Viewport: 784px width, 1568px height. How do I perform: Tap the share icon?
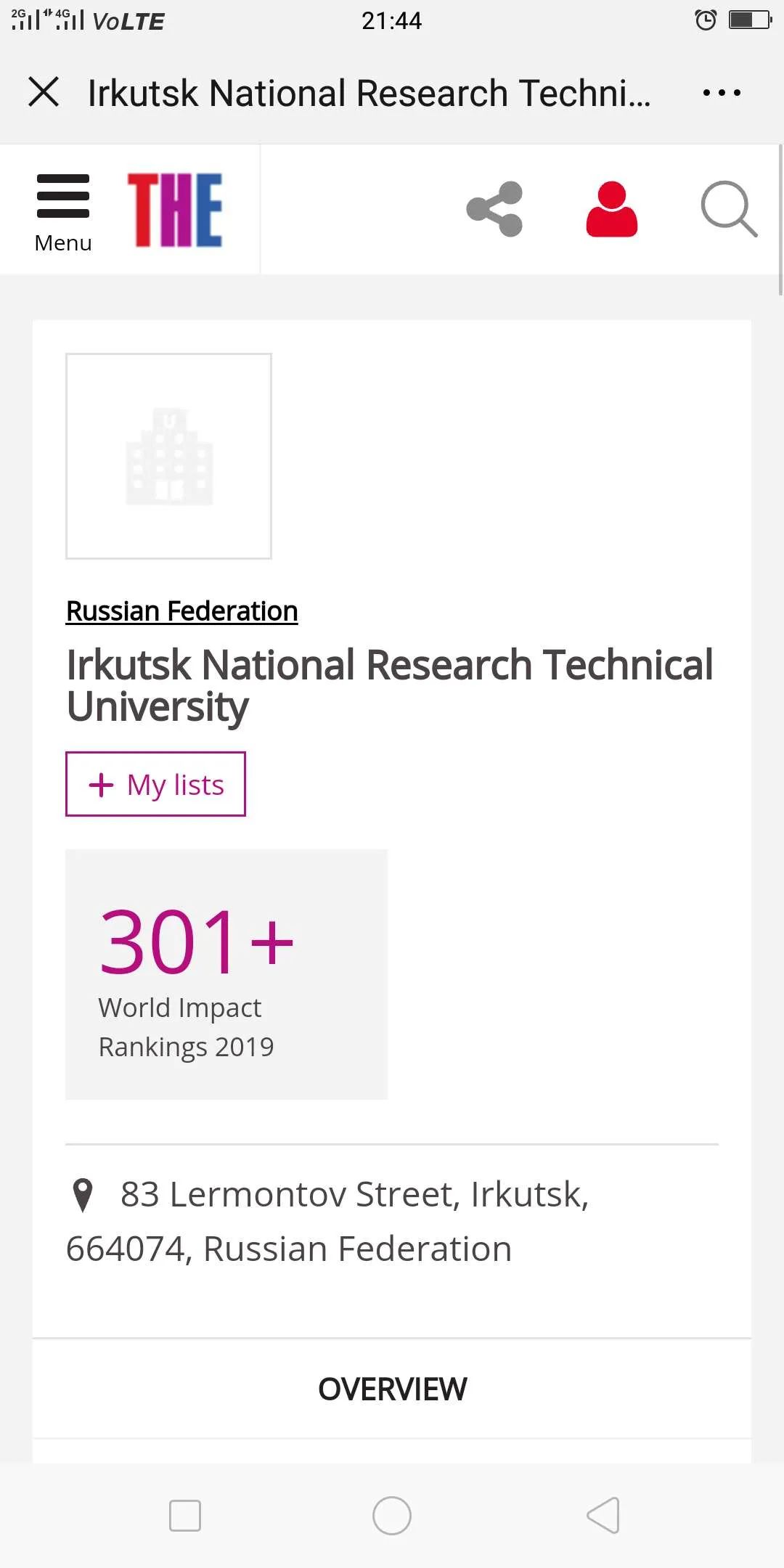click(x=494, y=209)
